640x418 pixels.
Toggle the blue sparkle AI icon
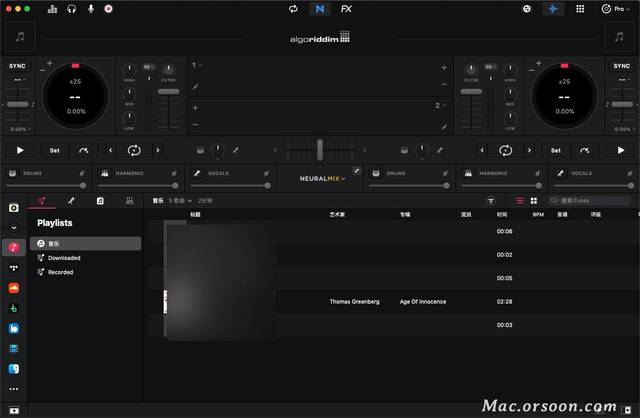[553, 9]
